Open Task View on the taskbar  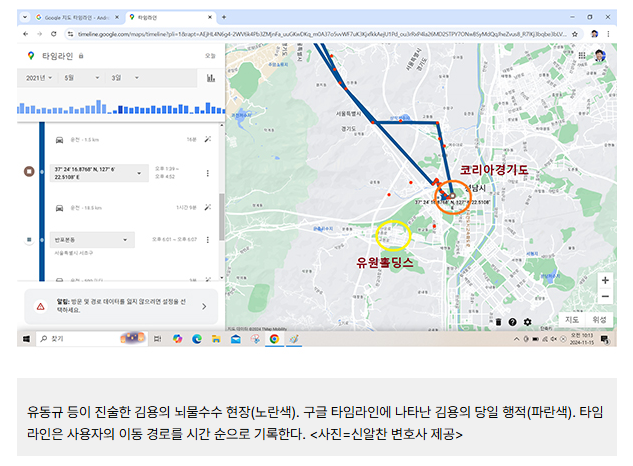(x=157, y=339)
